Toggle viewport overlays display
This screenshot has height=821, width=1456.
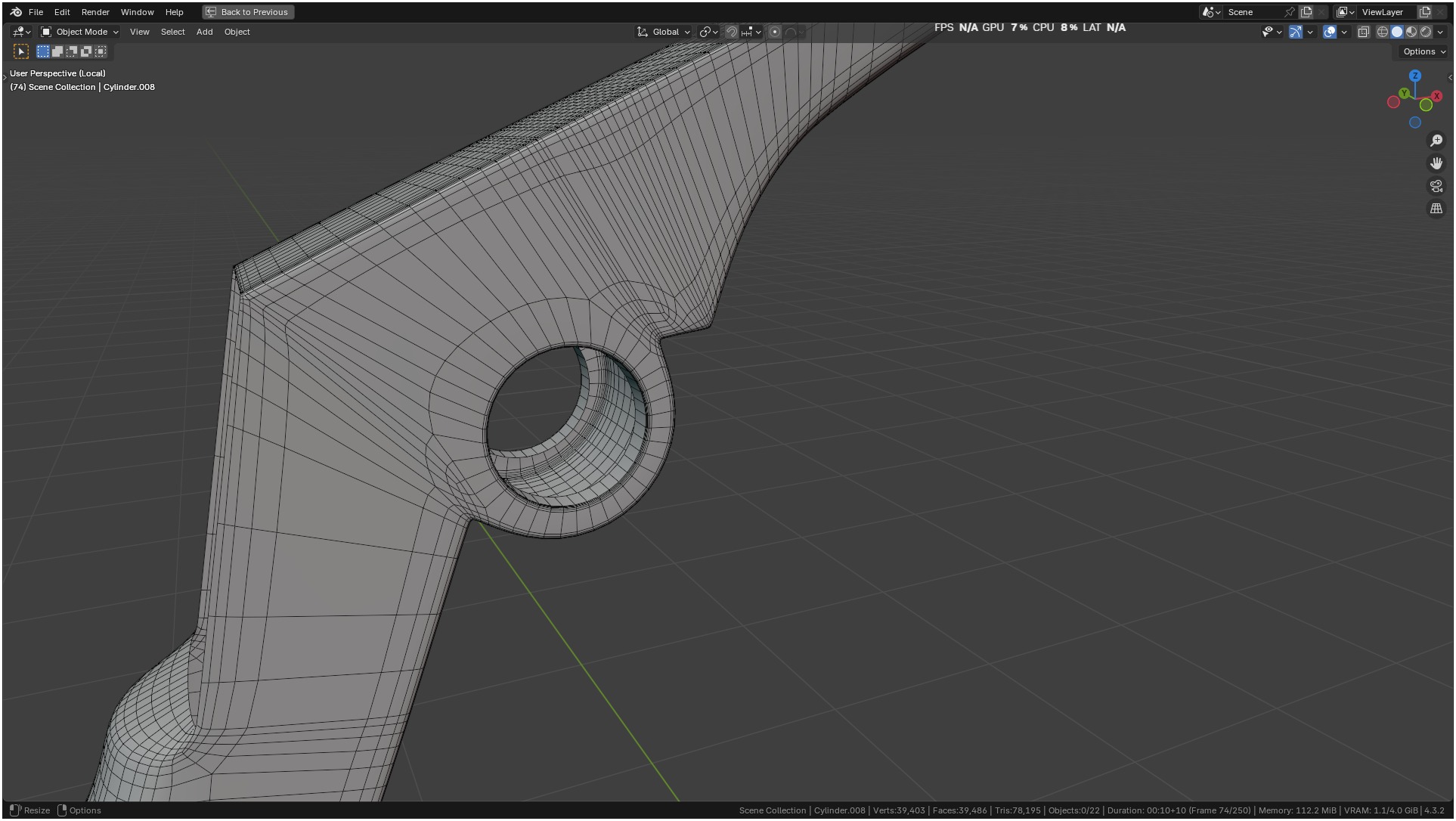[x=1330, y=32]
